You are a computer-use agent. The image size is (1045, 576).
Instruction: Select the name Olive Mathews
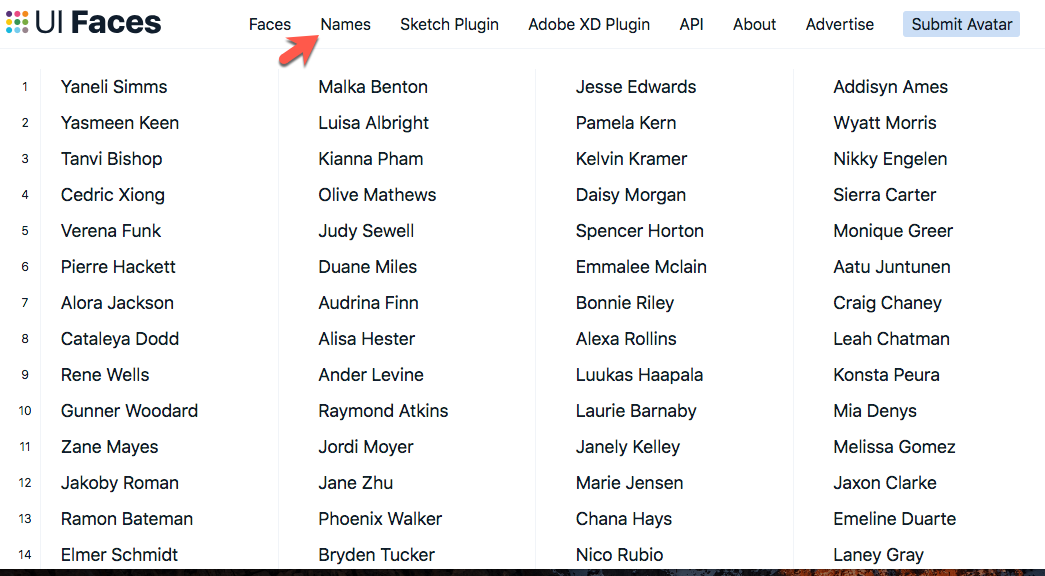(x=377, y=195)
